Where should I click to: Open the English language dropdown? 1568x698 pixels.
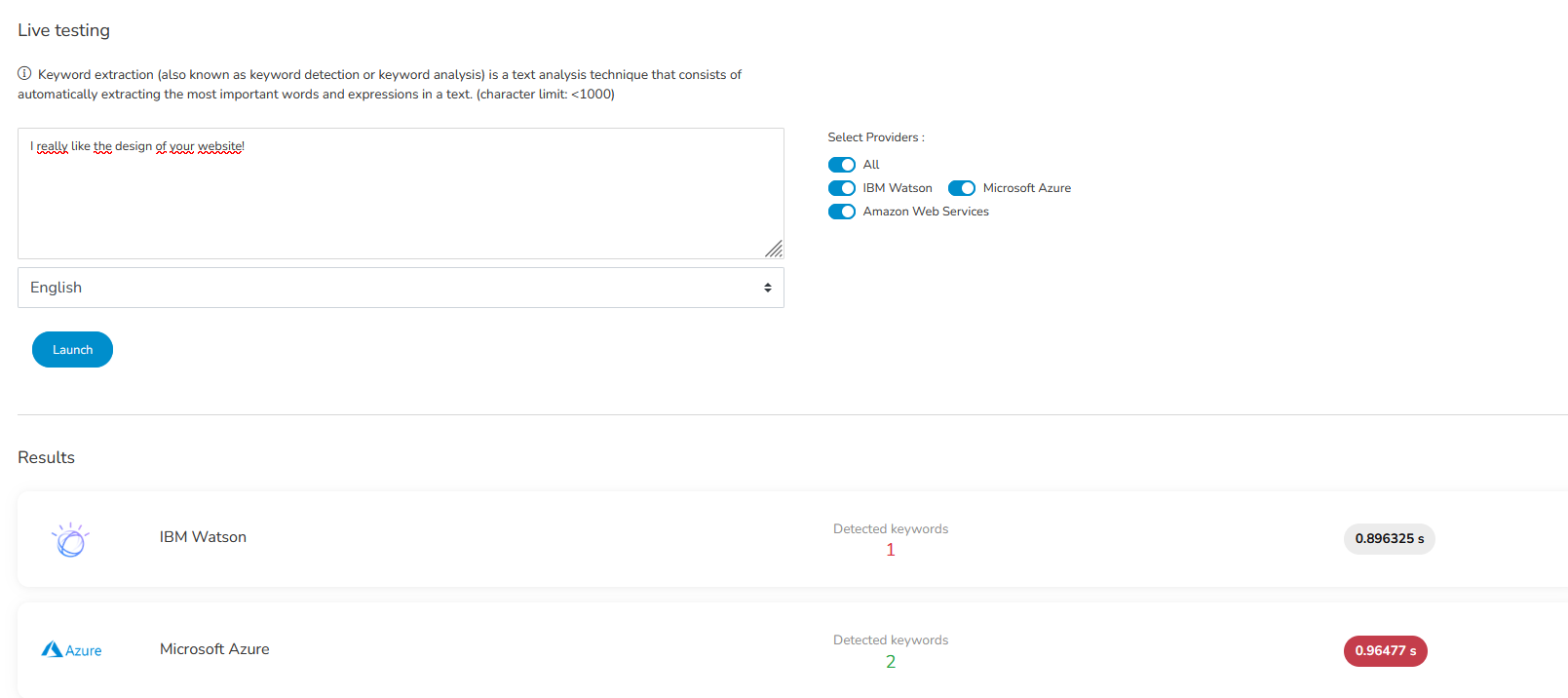click(401, 288)
